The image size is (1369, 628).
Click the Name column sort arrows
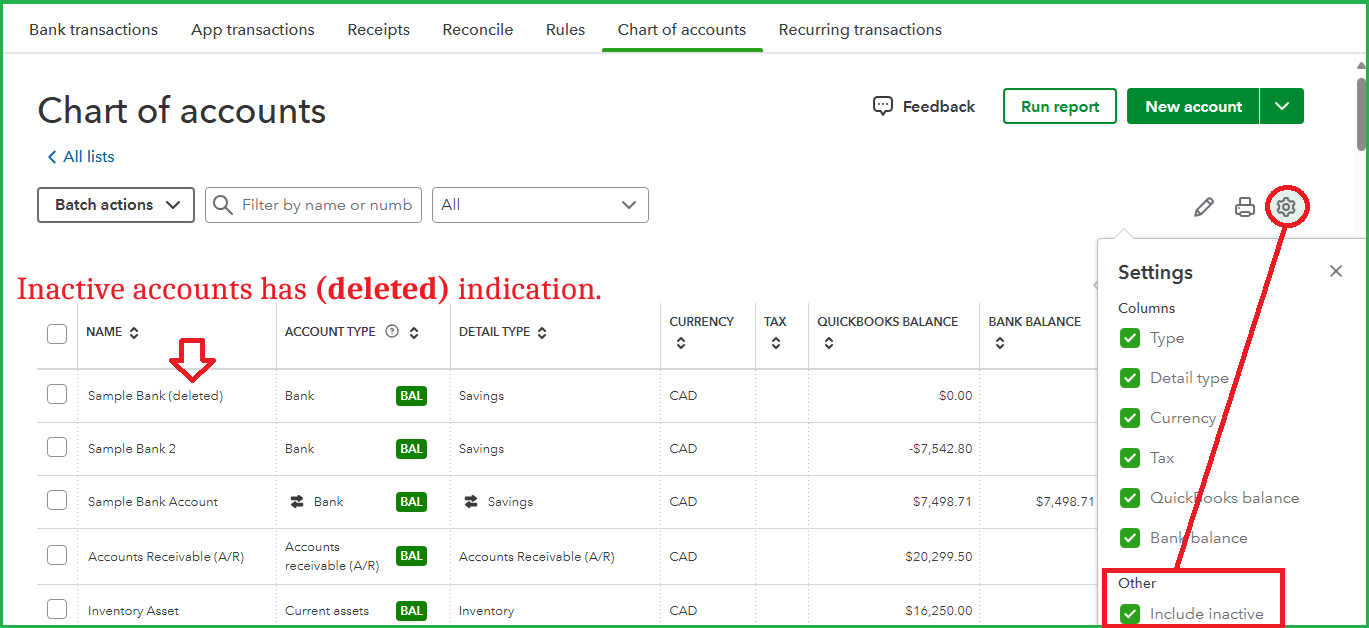point(135,333)
